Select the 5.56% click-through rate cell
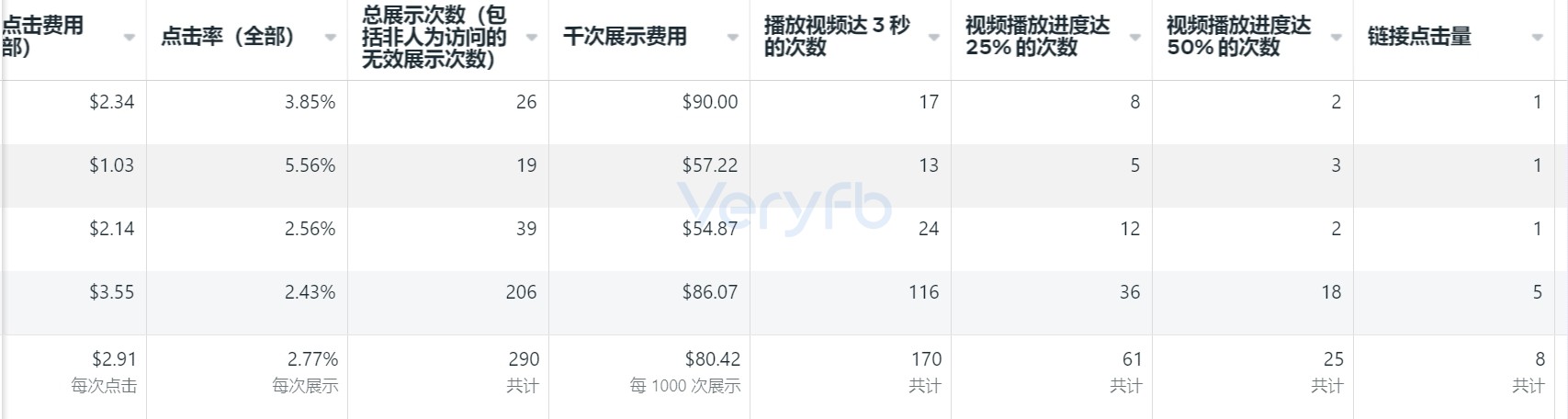Screen dimensions: 1568x419 [x=310, y=165]
